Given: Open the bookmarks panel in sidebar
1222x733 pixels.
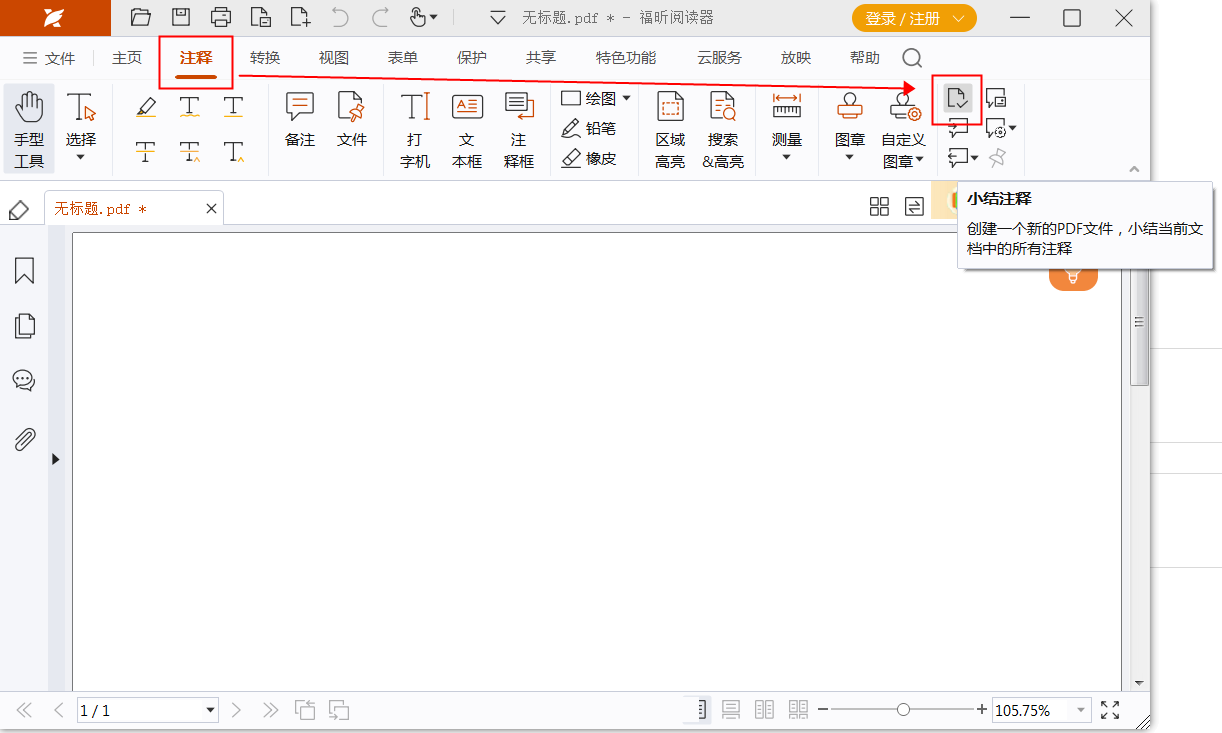Looking at the screenshot, I should (24, 270).
